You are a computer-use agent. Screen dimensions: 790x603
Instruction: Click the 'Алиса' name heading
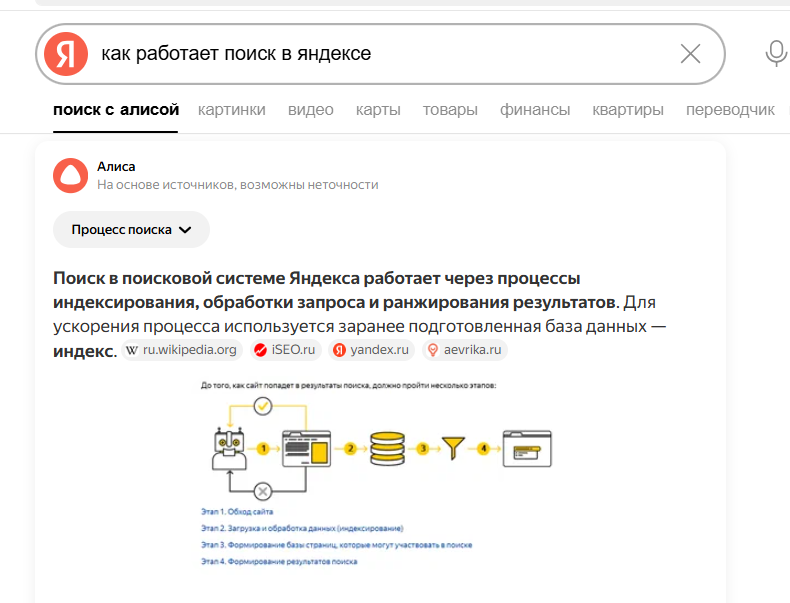tap(116, 166)
